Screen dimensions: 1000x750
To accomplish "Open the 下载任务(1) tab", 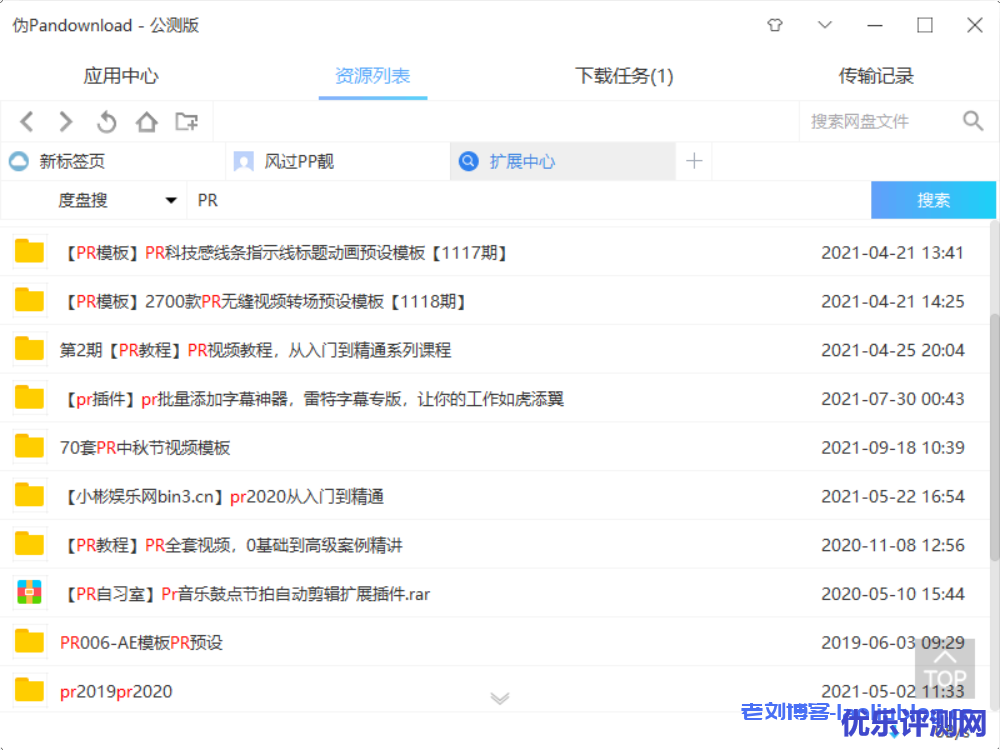I will [624, 76].
